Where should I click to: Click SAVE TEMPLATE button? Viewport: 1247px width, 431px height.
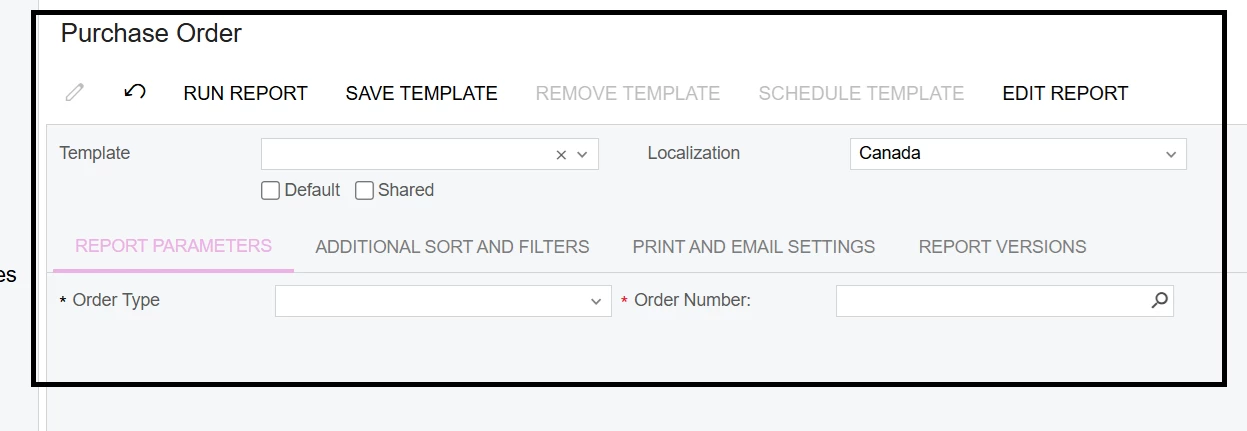coord(422,93)
